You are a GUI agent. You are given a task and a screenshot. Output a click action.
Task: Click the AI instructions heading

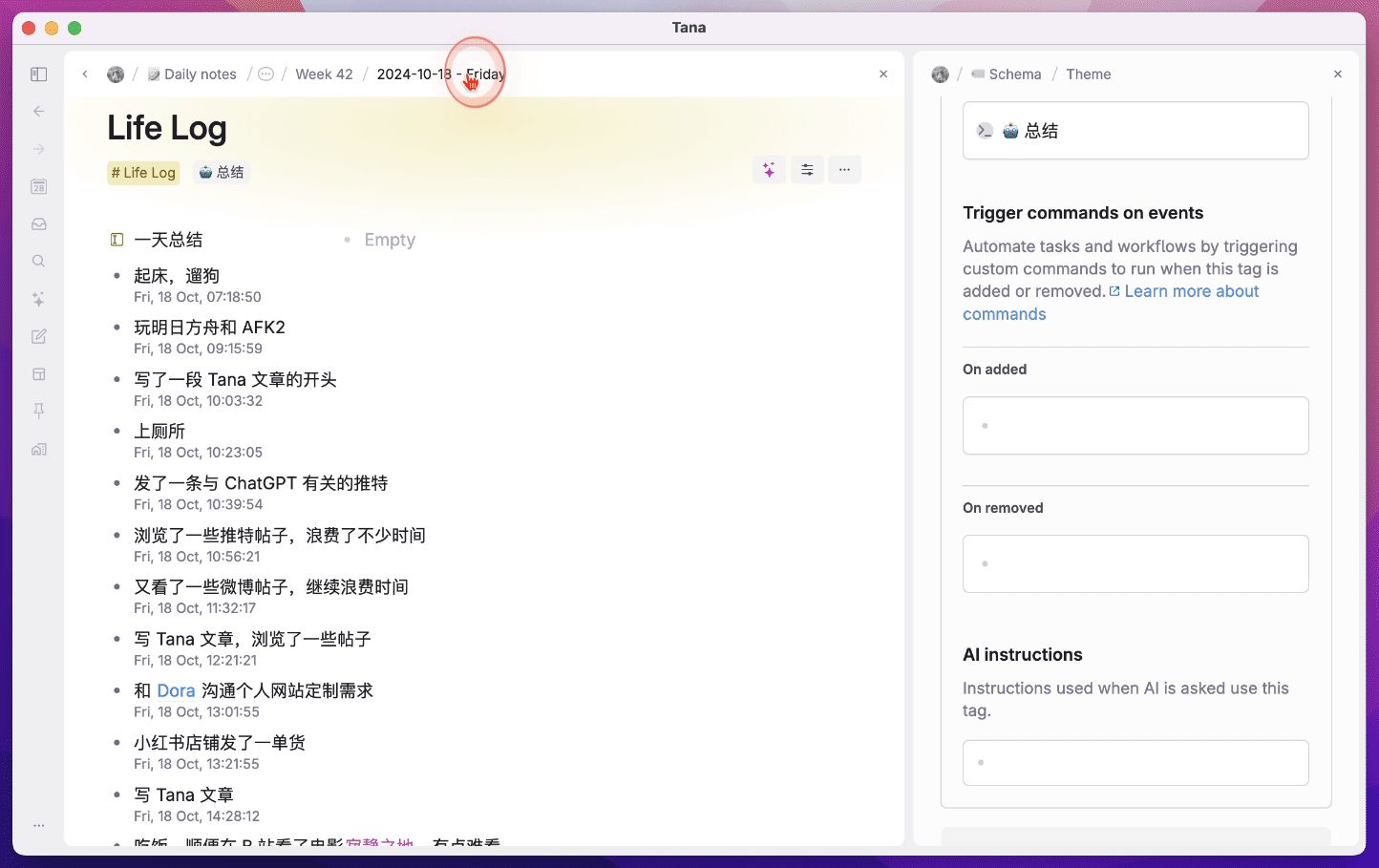[1023, 655]
